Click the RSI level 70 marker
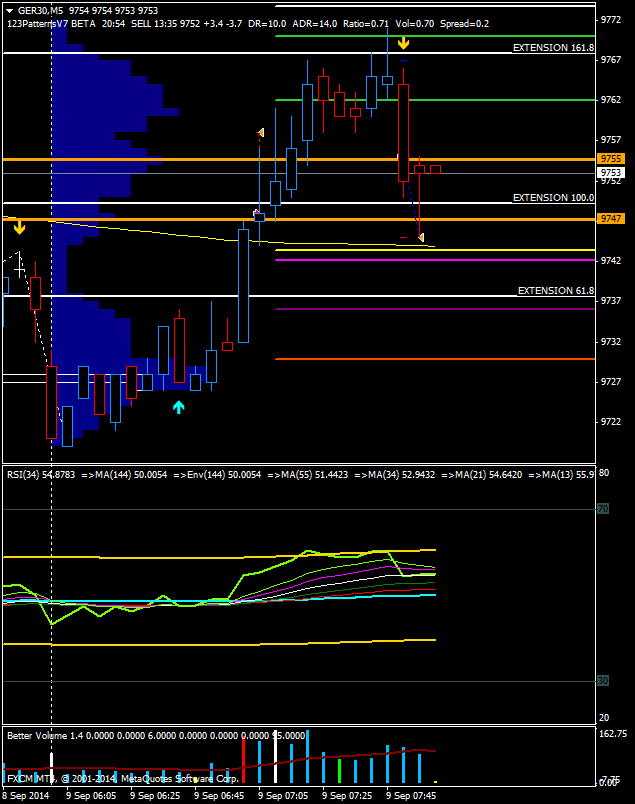The image size is (635, 804). 602,509
